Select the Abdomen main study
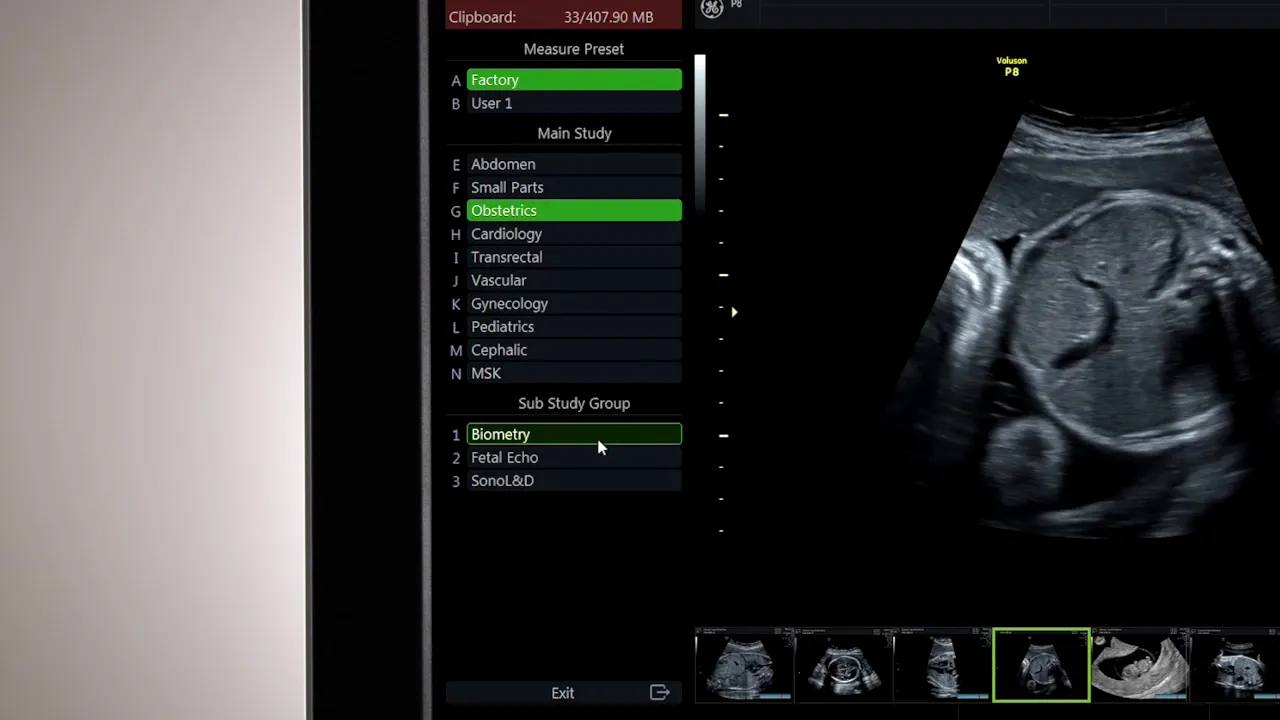The width and height of the screenshot is (1280, 720). pyautogui.click(x=574, y=164)
